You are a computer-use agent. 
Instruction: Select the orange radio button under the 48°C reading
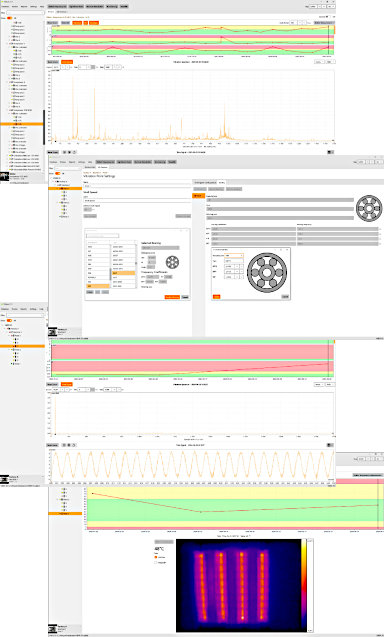(x=156, y=557)
